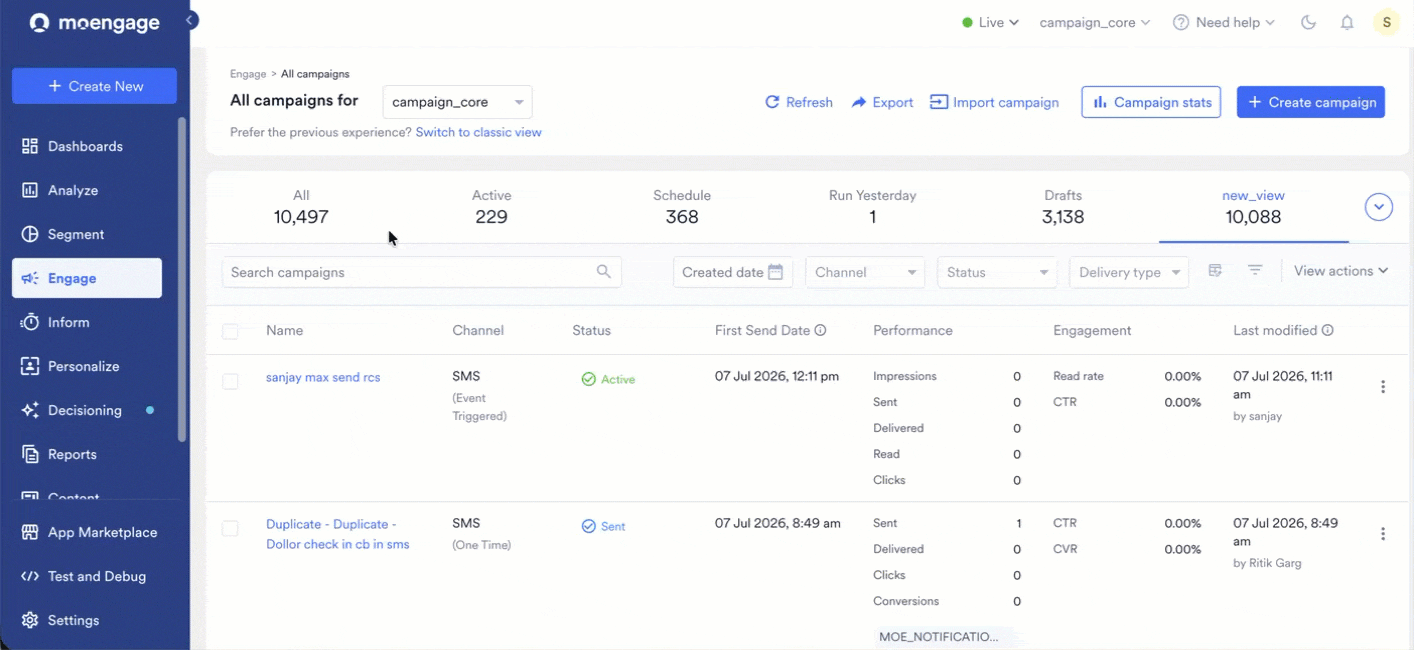The width and height of the screenshot is (1414, 650).
Task: Select Engage in the sidebar
Action: (86, 278)
